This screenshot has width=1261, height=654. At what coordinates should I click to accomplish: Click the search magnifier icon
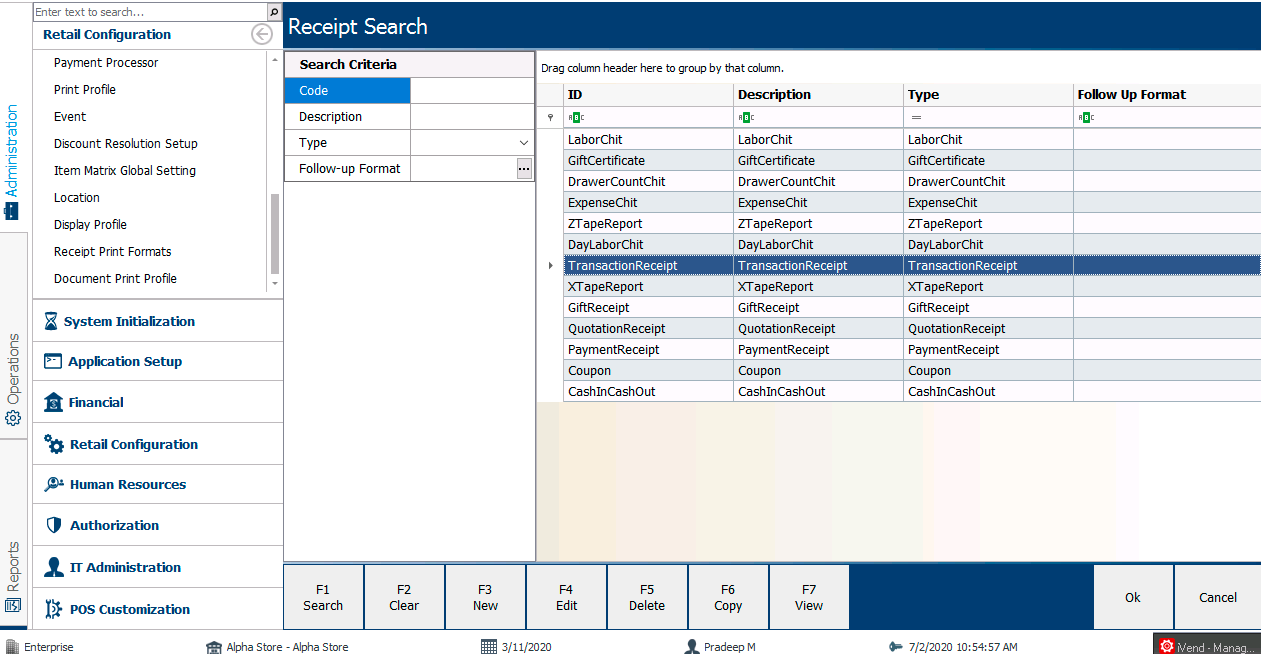[274, 12]
